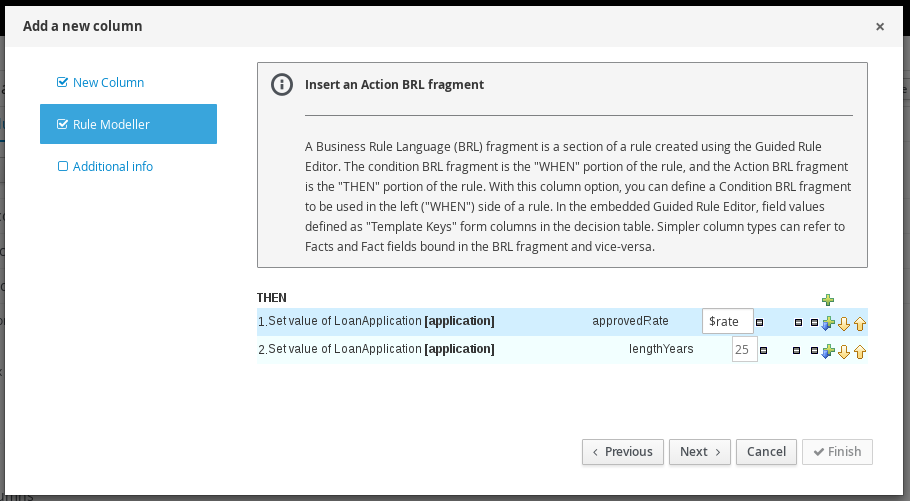The width and height of the screenshot is (910, 501).
Task: Click the $rate value input field
Action: point(727,321)
